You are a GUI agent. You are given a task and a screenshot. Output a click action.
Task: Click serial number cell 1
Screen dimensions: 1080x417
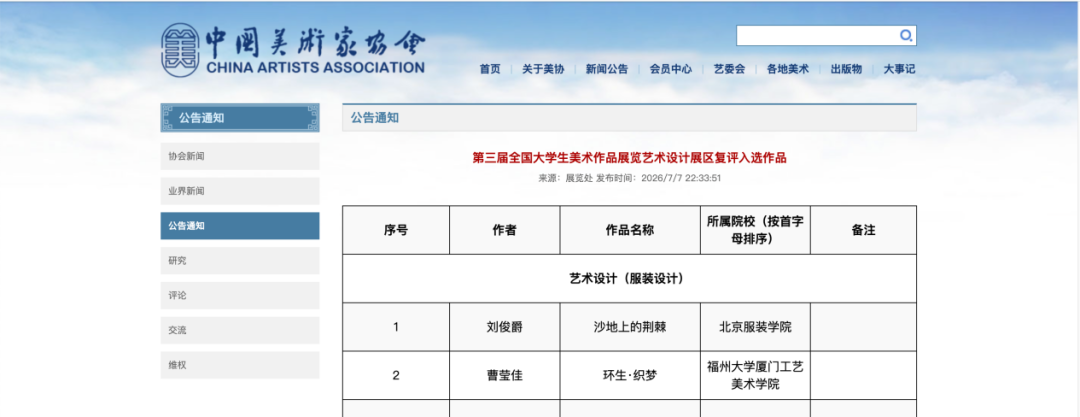[396, 327]
